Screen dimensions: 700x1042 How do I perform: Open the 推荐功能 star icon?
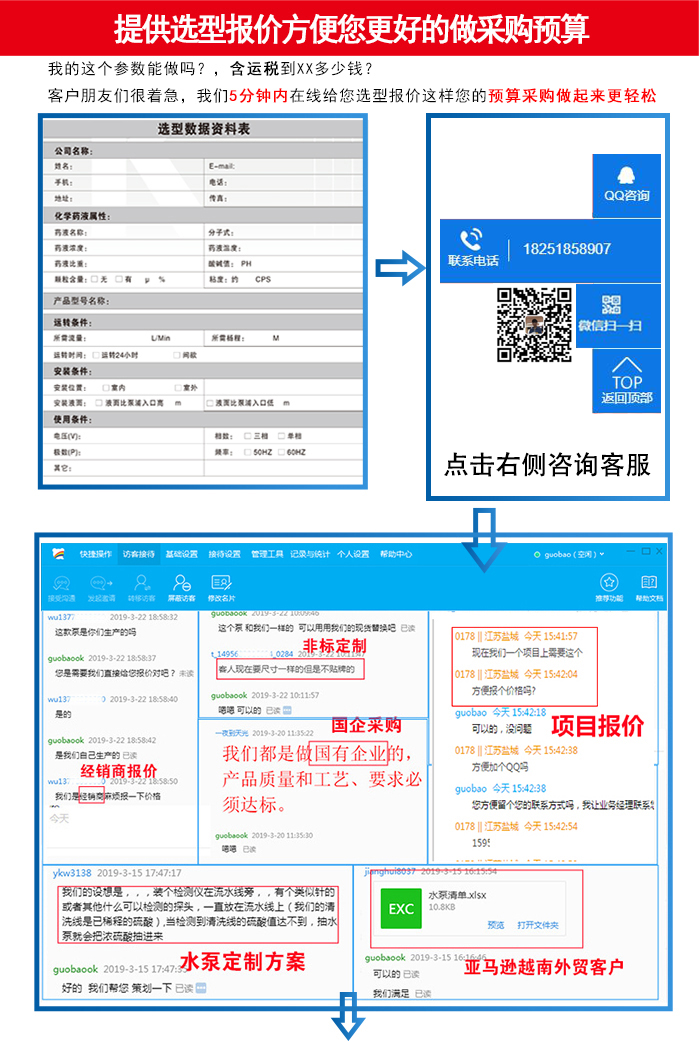609,583
